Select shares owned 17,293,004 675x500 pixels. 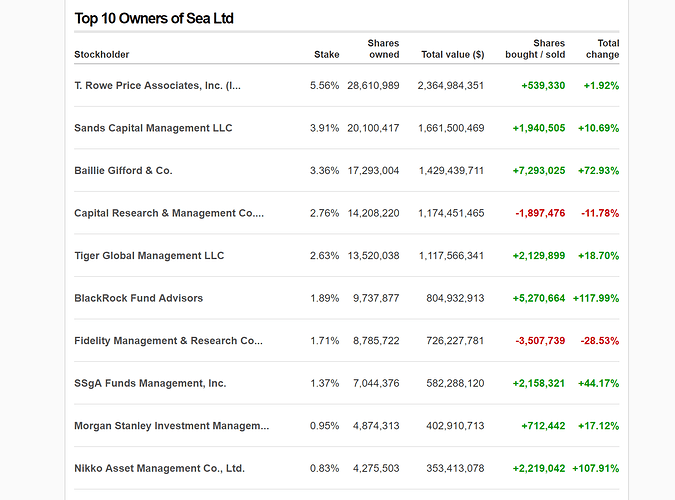(373, 171)
